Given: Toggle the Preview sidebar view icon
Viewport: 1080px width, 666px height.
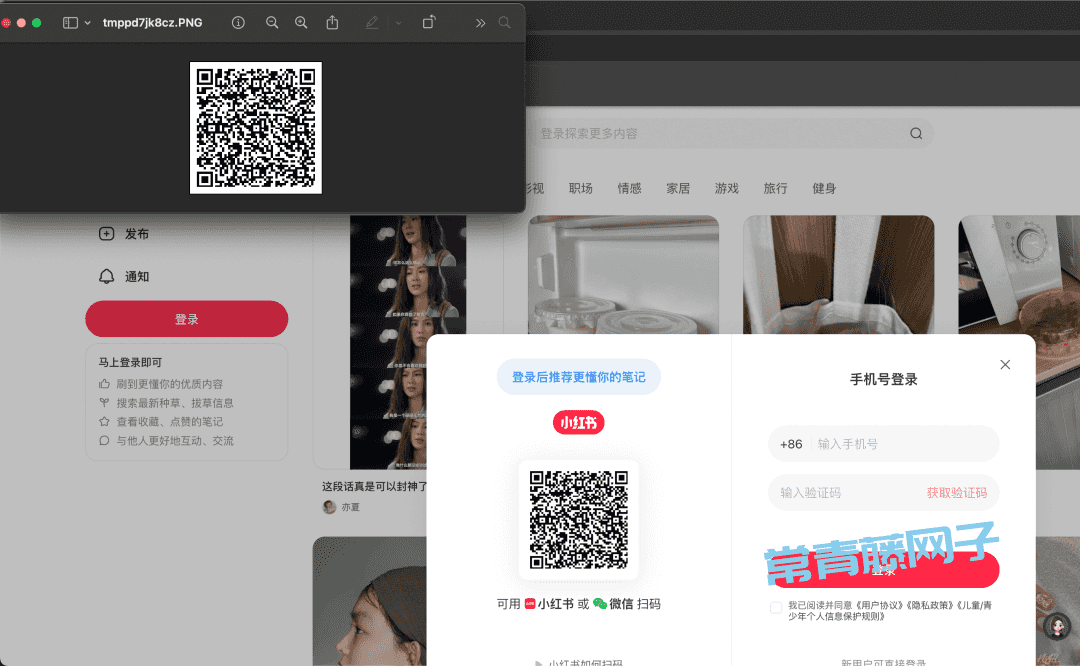Looking at the screenshot, I should (x=70, y=22).
